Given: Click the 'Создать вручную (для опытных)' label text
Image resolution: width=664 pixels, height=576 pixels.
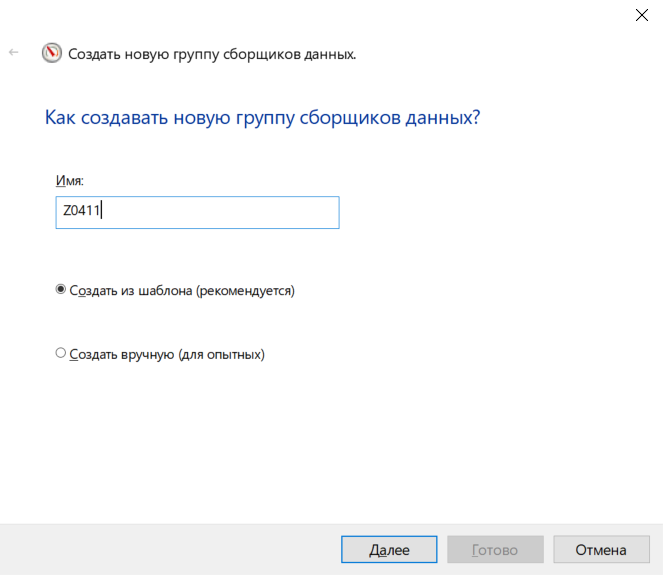Looking at the screenshot, I should [x=167, y=354].
